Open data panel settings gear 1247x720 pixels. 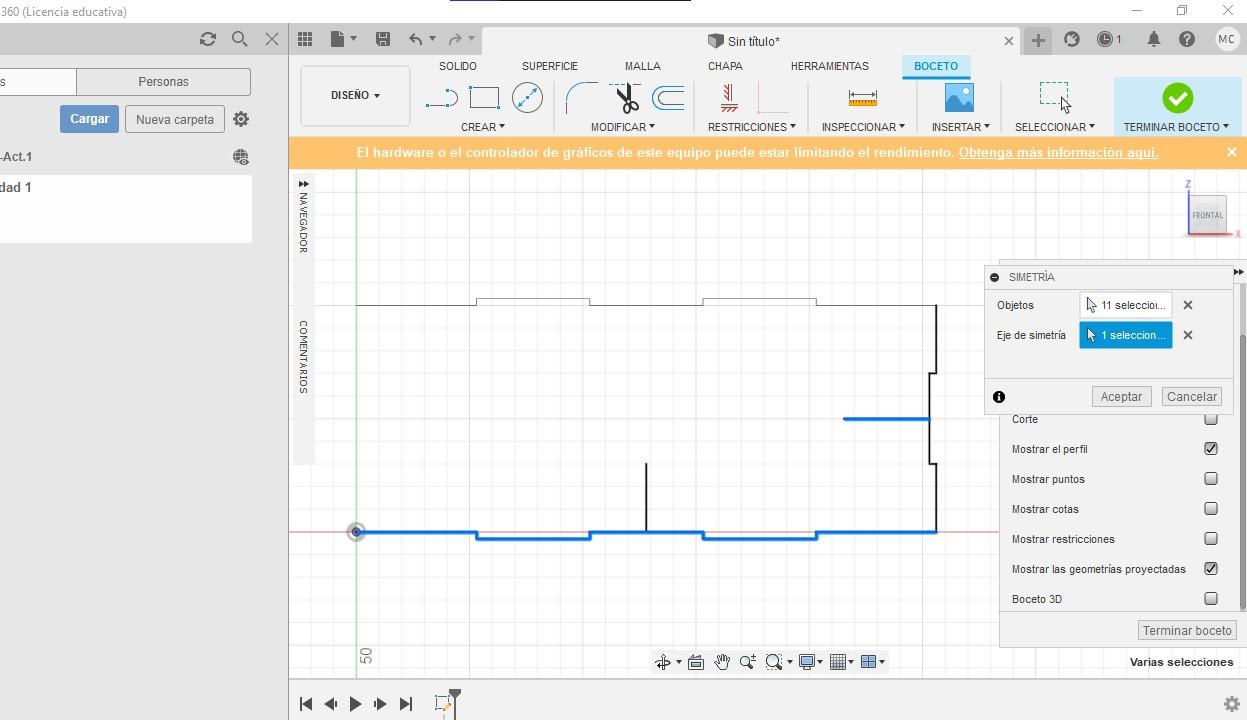point(241,119)
